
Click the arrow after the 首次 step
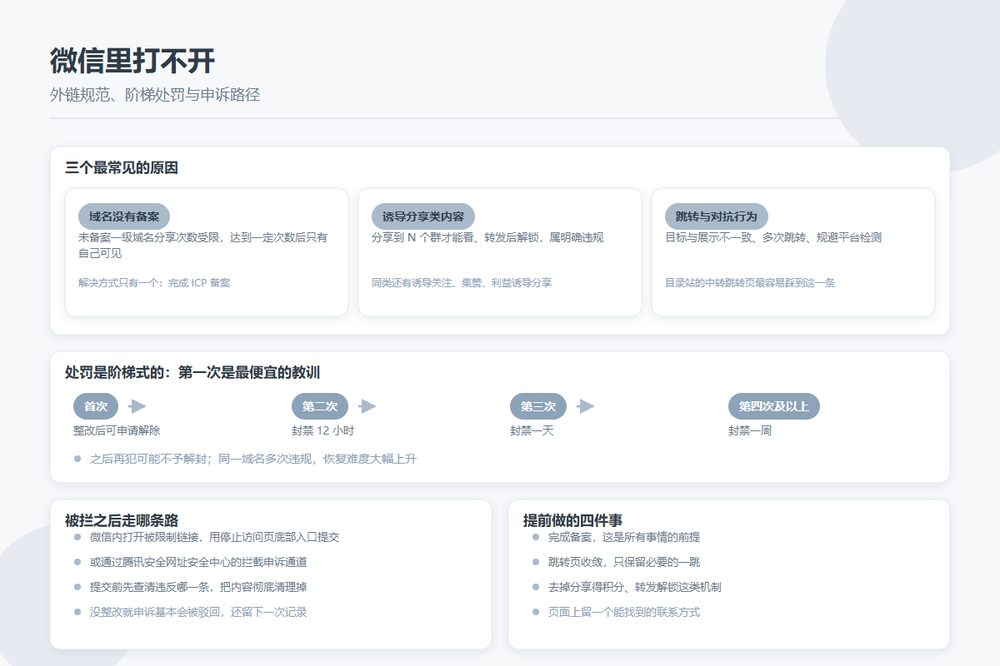[137, 406]
